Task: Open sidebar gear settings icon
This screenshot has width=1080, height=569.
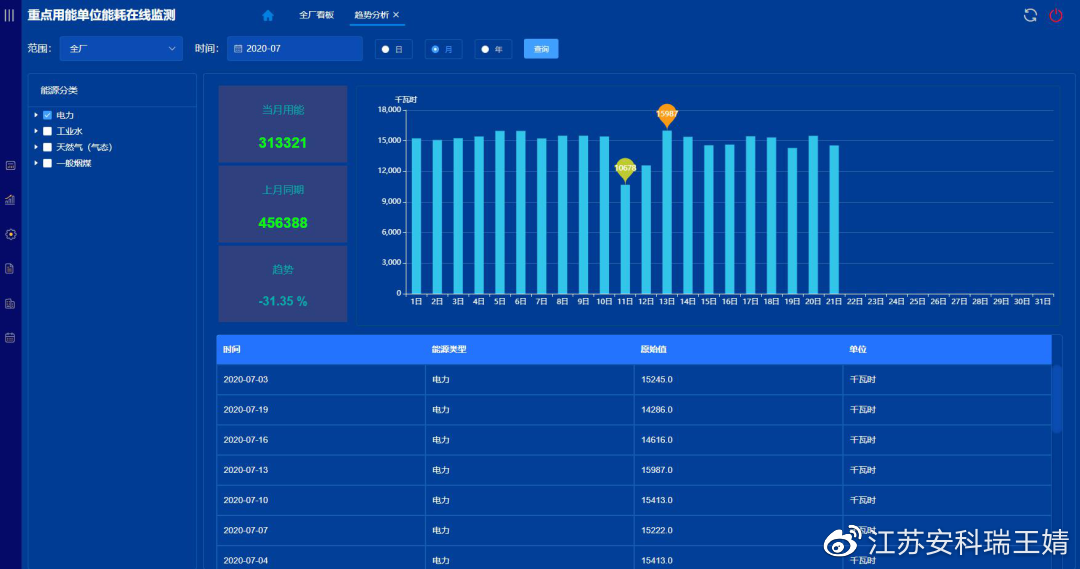Action: pos(10,234)
